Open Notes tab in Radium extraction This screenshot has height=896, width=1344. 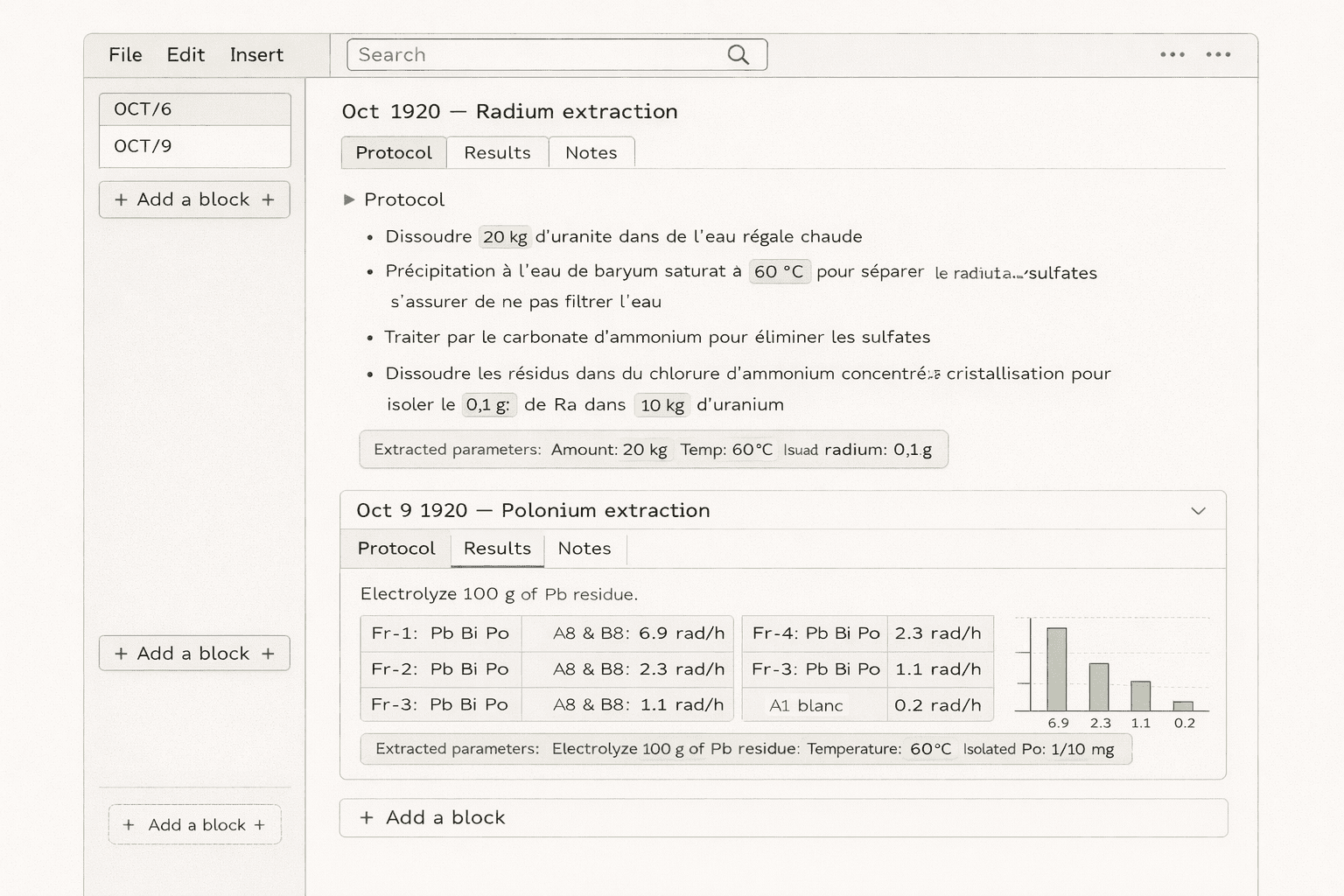point(591,152)
